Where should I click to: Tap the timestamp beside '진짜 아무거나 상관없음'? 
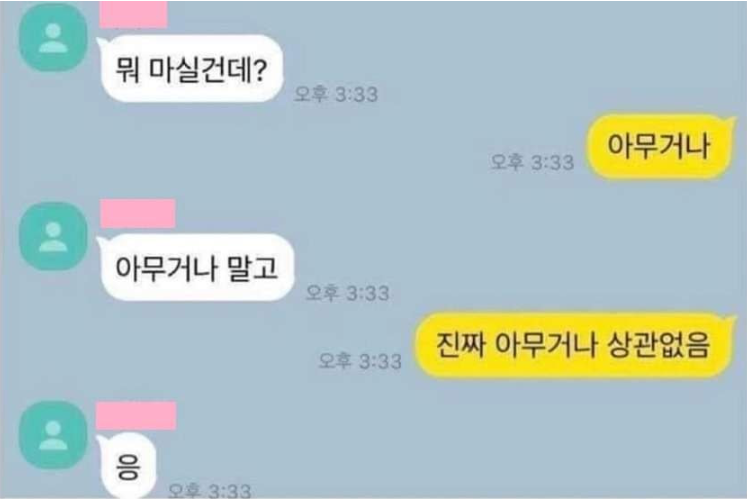(x=360, y=361)
